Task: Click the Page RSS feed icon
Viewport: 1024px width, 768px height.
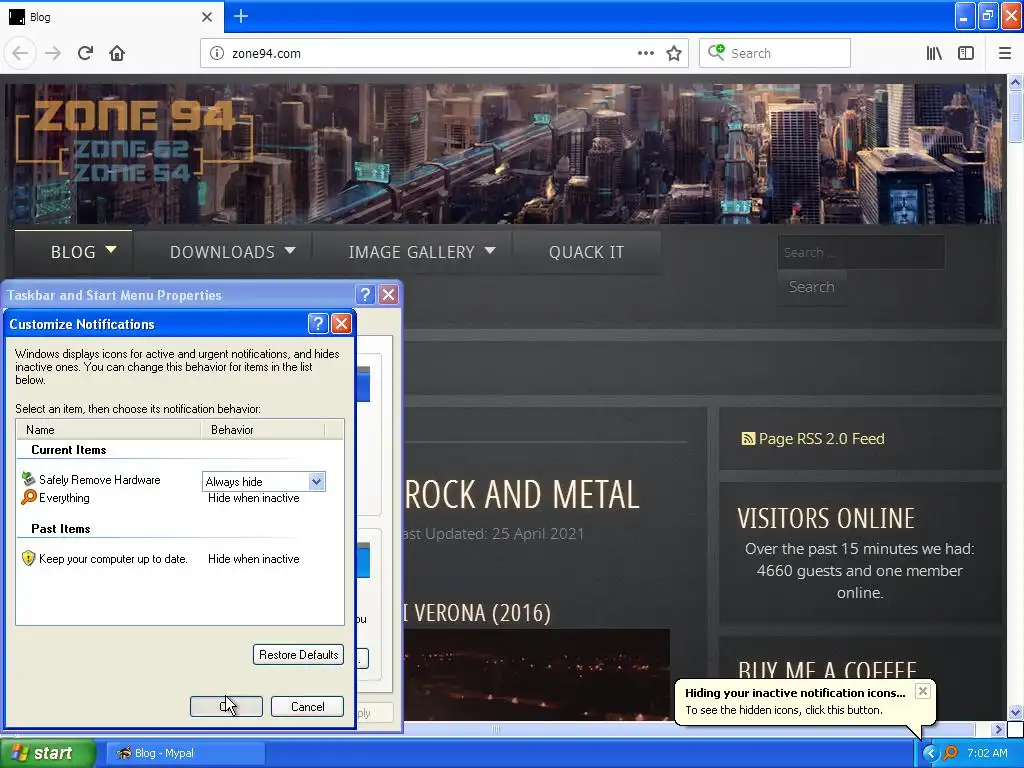Action: point(748,439)
